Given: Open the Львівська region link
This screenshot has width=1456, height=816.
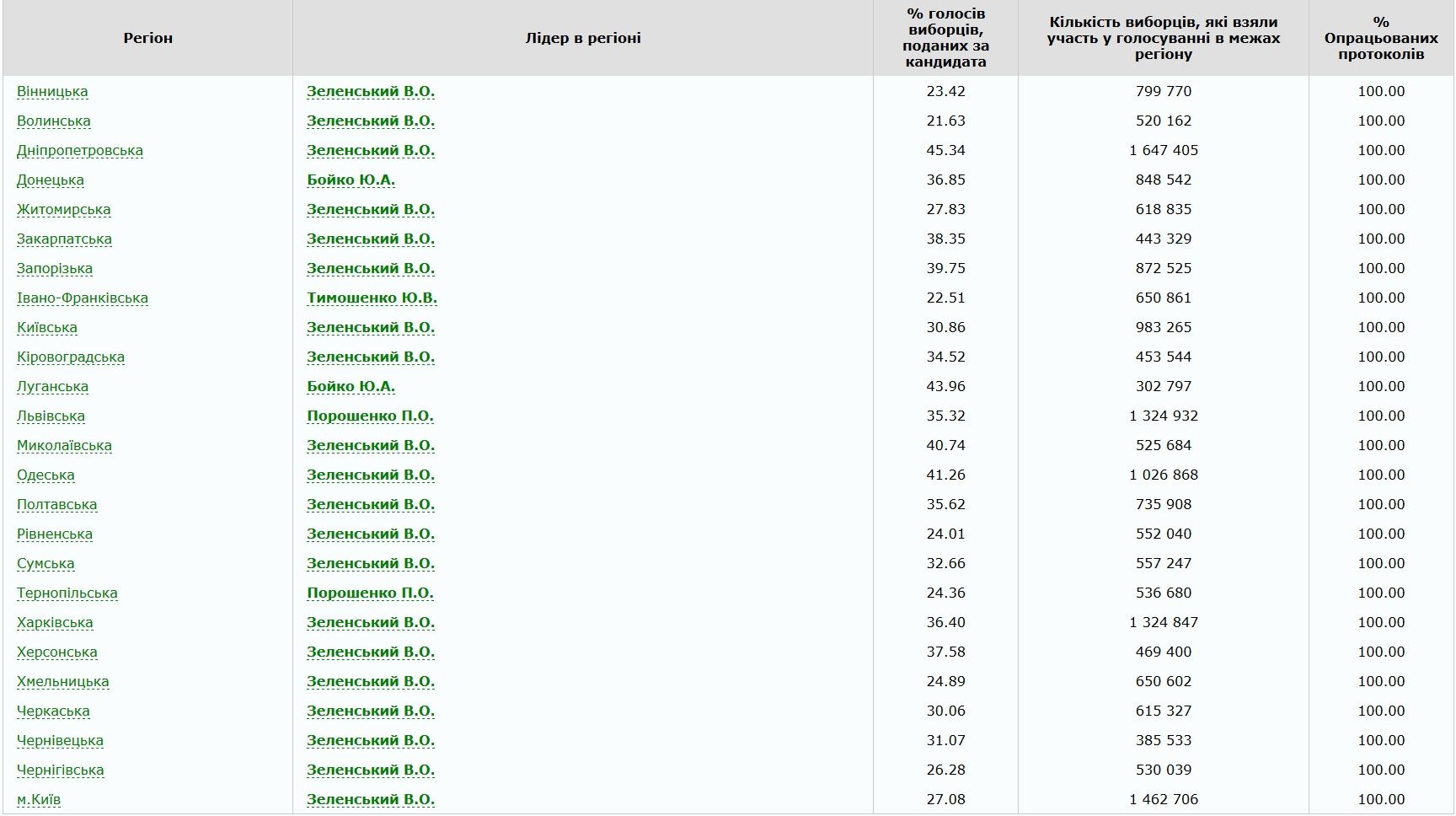Looking at the screenshot, I should pyautogui.click(x=51, y=416).
